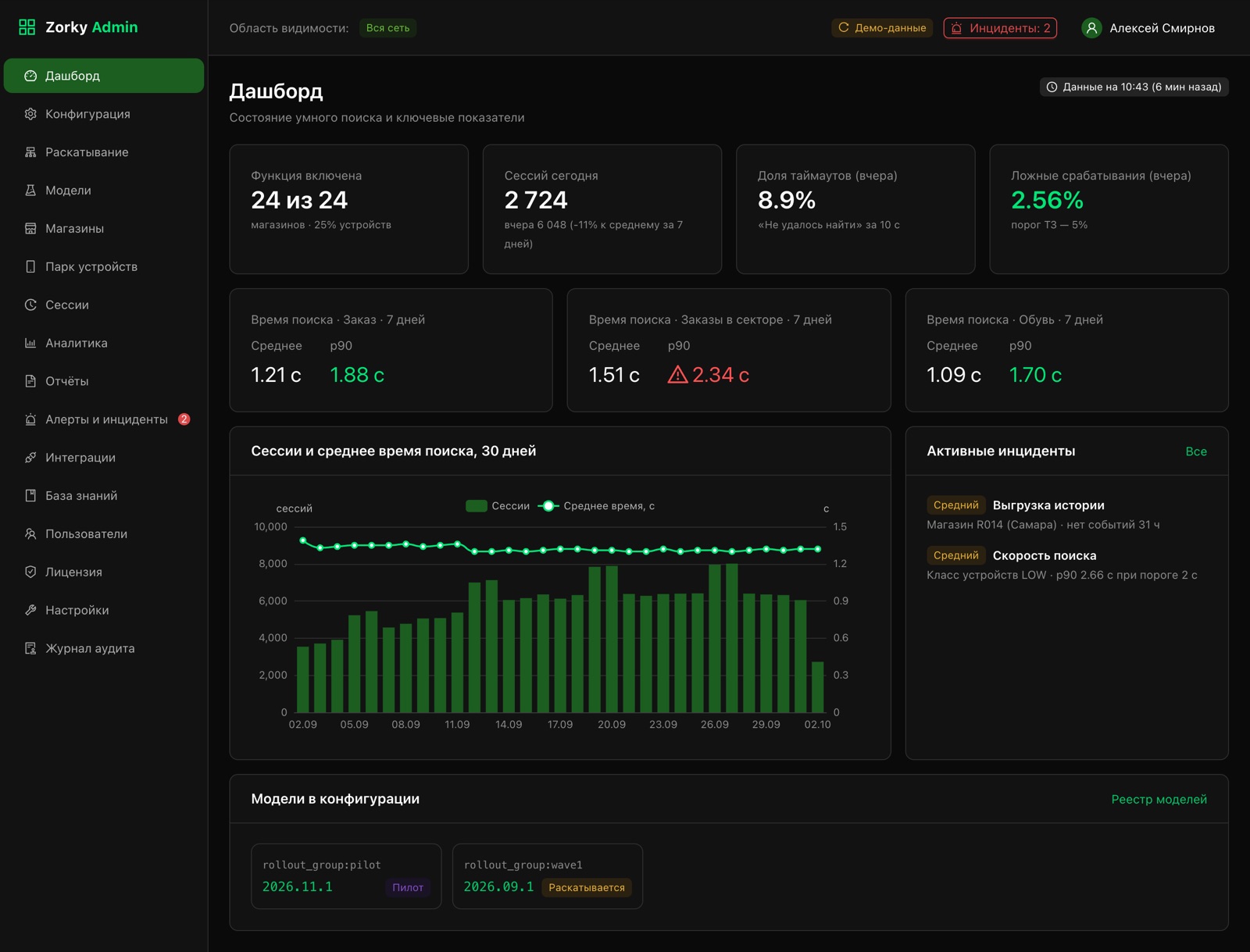Image resolution: width=1250 pixels, height=952 pixels.
Task: Click the tallest session bar for 27.09
Action: [x=732, y=638]
